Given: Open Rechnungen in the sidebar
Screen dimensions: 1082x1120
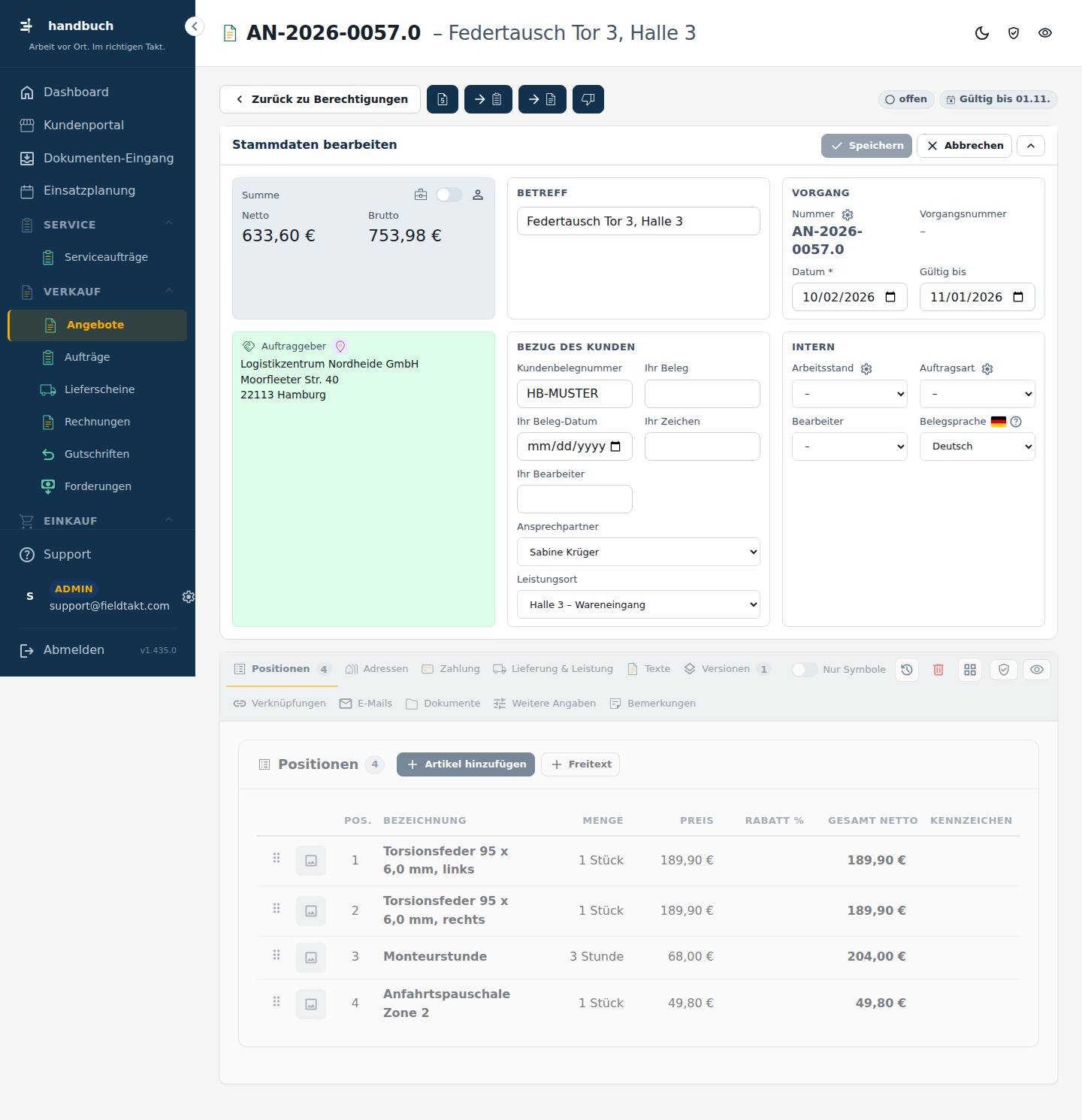Looking at the screenshot, I should pyautogui.click(x=97, y=422).
